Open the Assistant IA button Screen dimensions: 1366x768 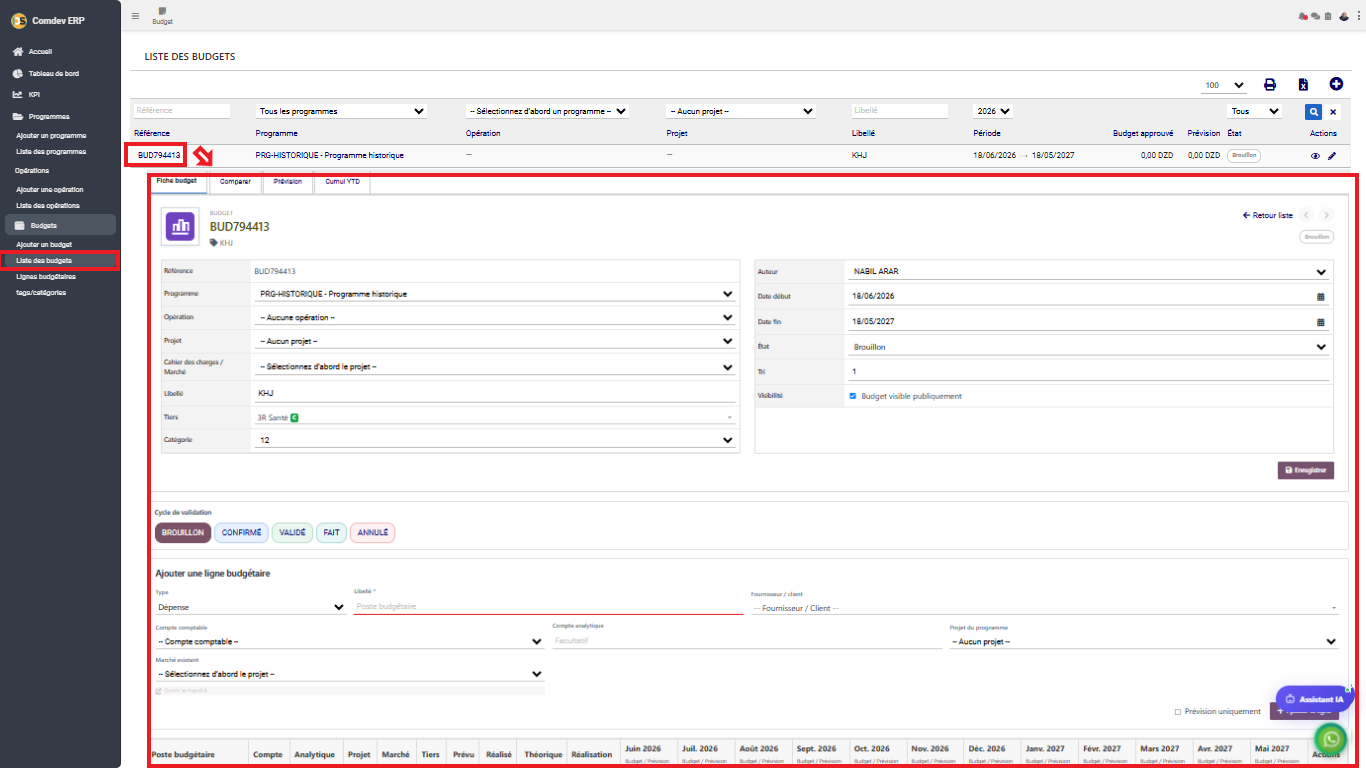coord(1314,699)
